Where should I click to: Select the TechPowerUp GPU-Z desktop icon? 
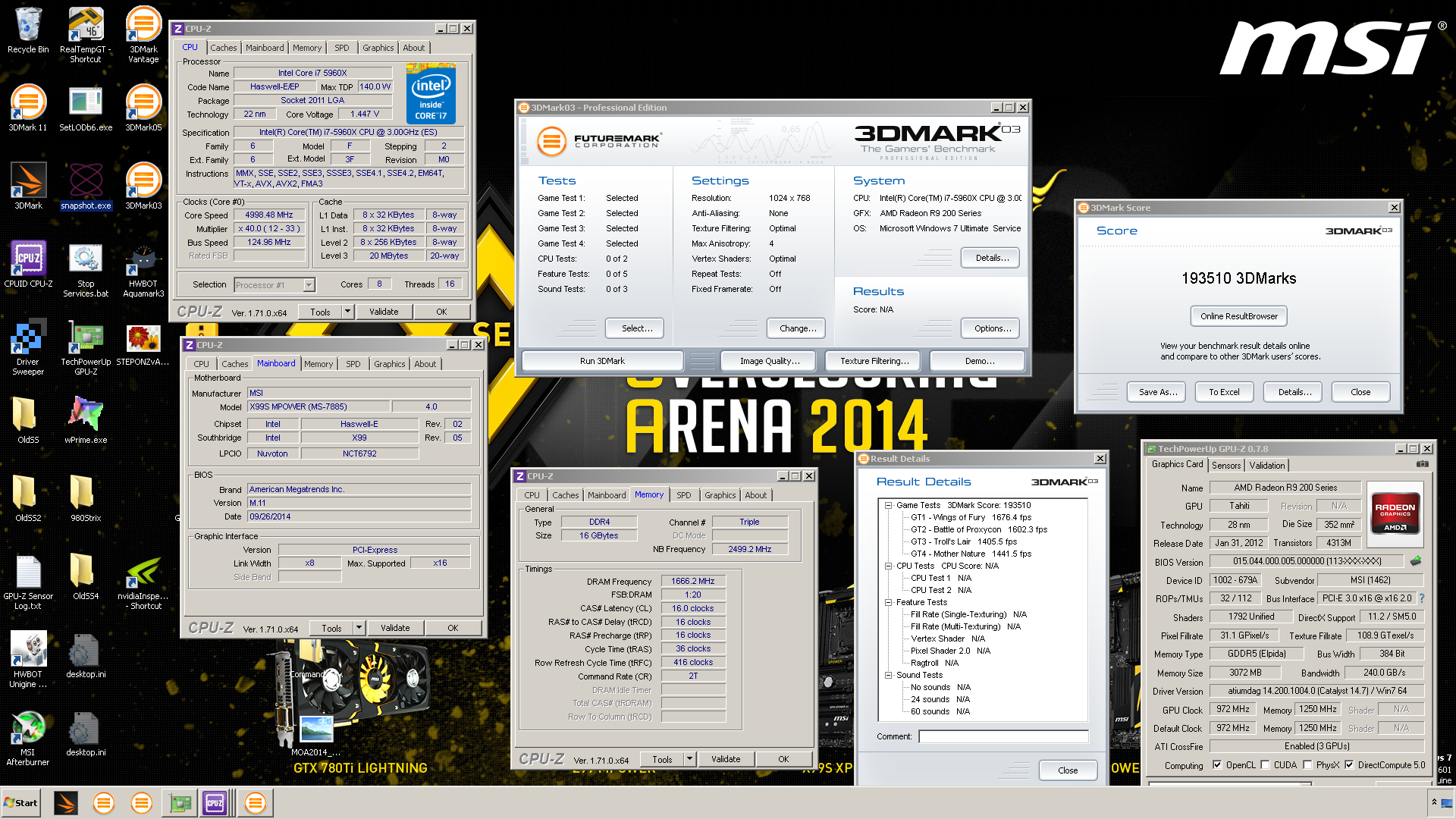86,347
